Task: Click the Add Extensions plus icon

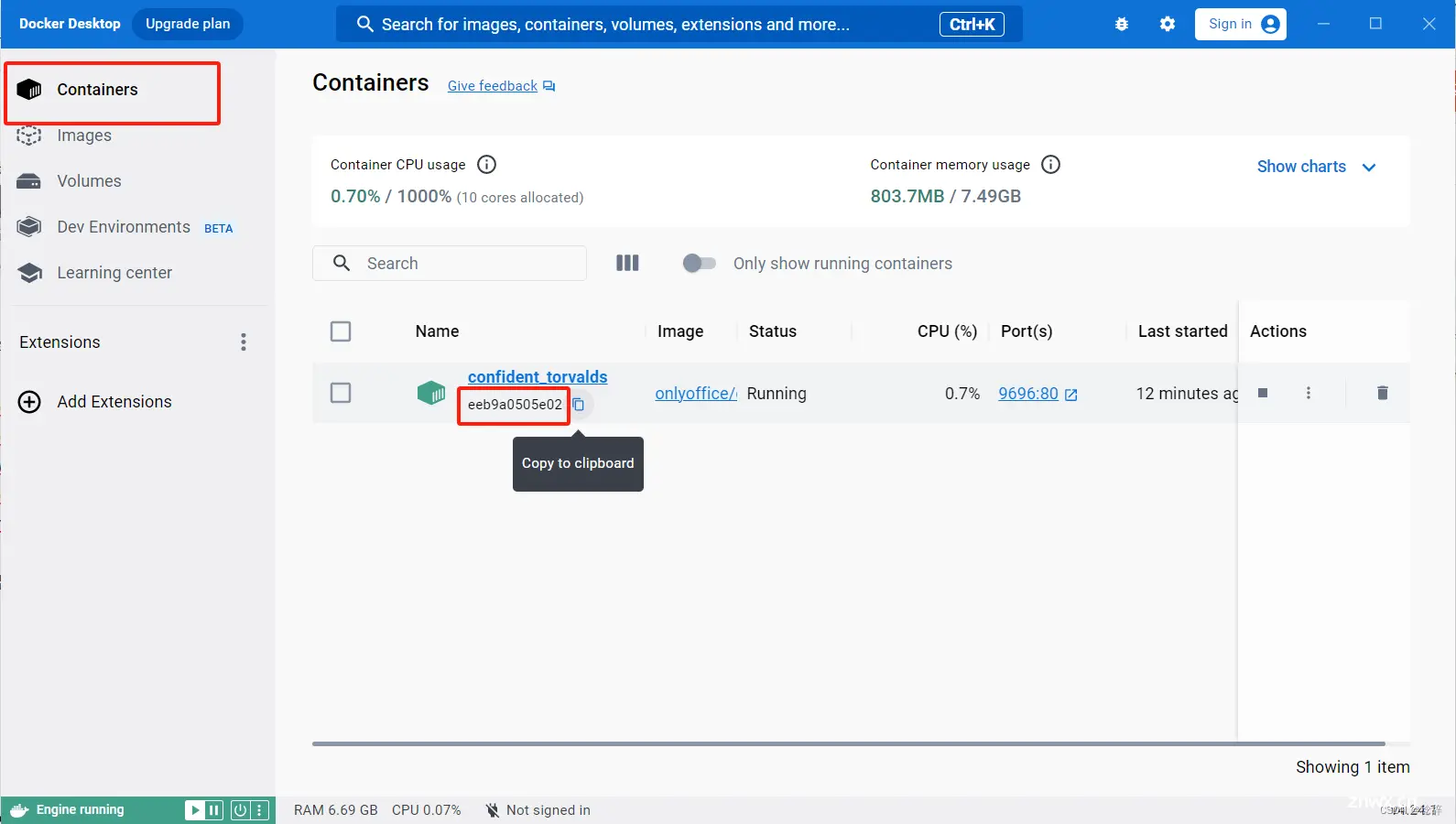Action: point(29,402)
